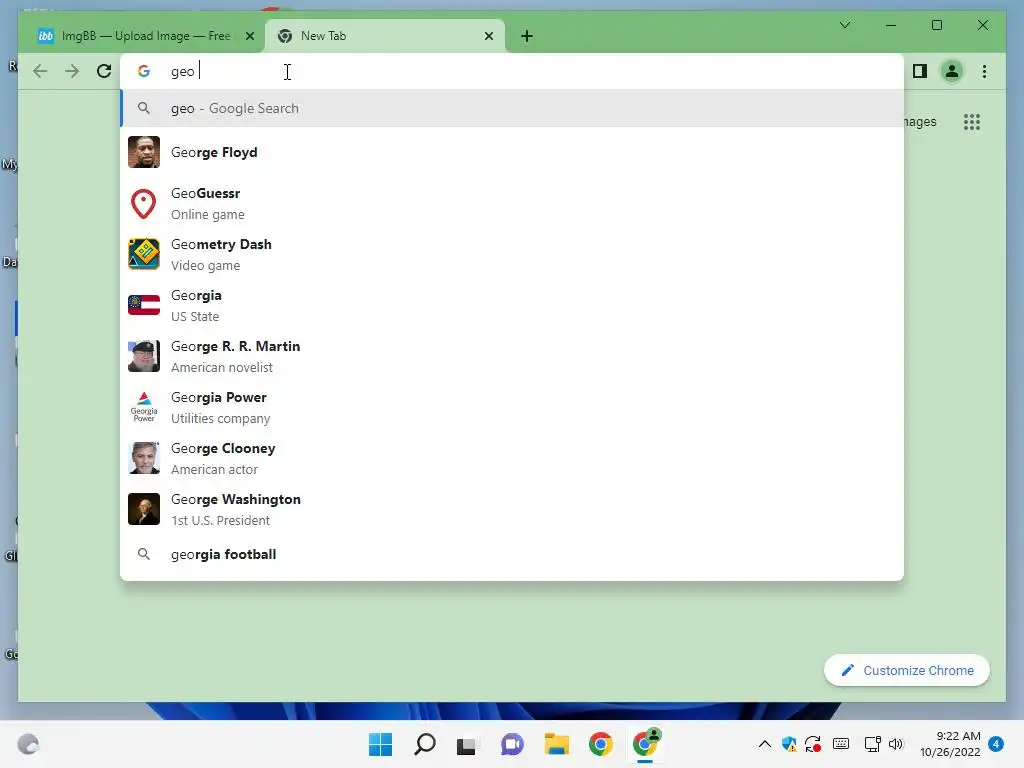
Task: Click the George R. R. Martin thumbnail
Action: point(144,357)
